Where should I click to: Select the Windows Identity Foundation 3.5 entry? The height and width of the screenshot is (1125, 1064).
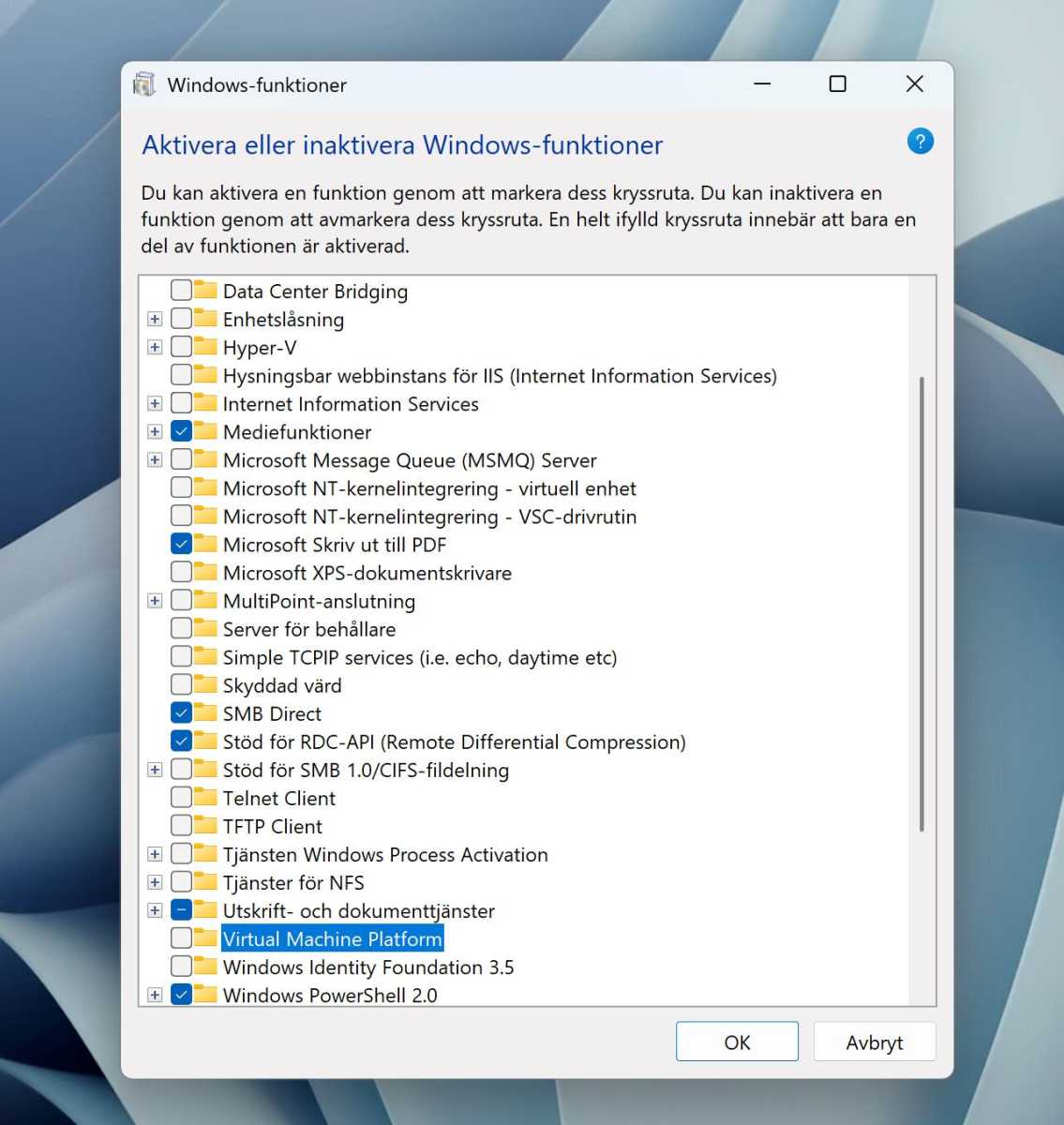(x=367, y=967)
